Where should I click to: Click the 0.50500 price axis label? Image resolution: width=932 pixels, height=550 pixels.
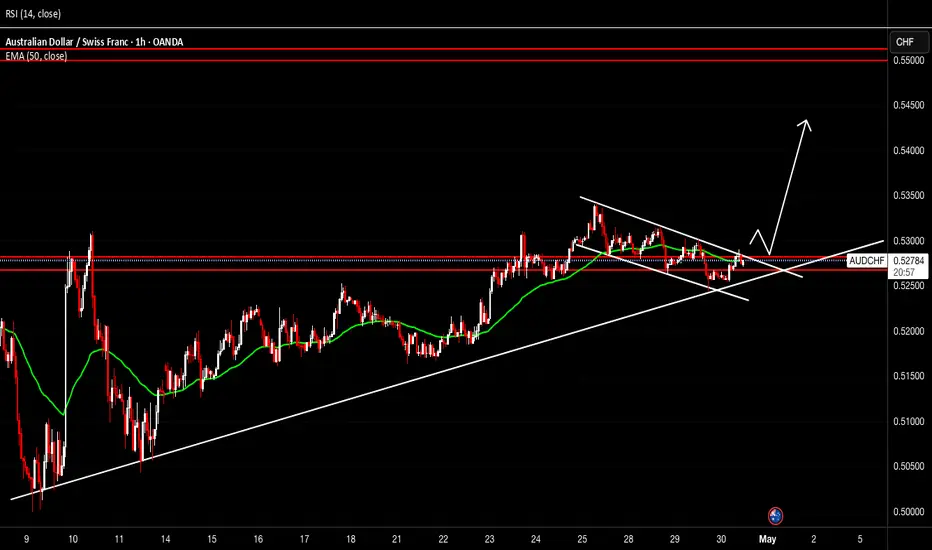[908, 467]
